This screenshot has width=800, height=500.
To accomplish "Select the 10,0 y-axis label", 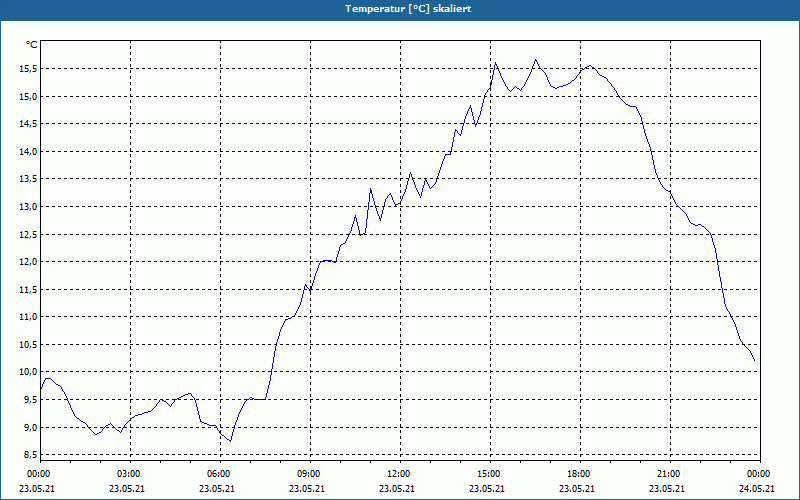I will tap(28, 372).
